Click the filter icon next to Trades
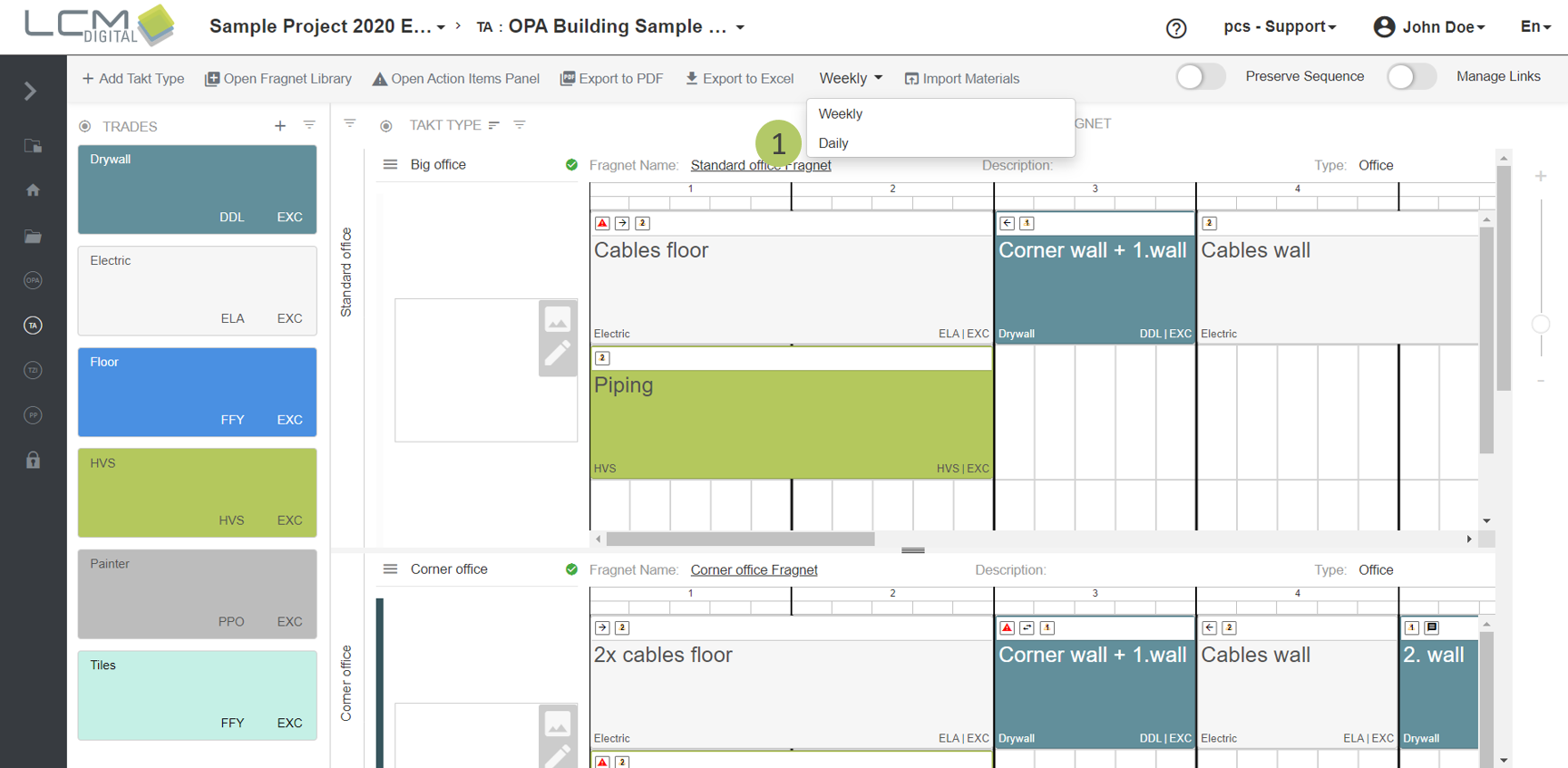1568x768 pixels. pos(309,125)
